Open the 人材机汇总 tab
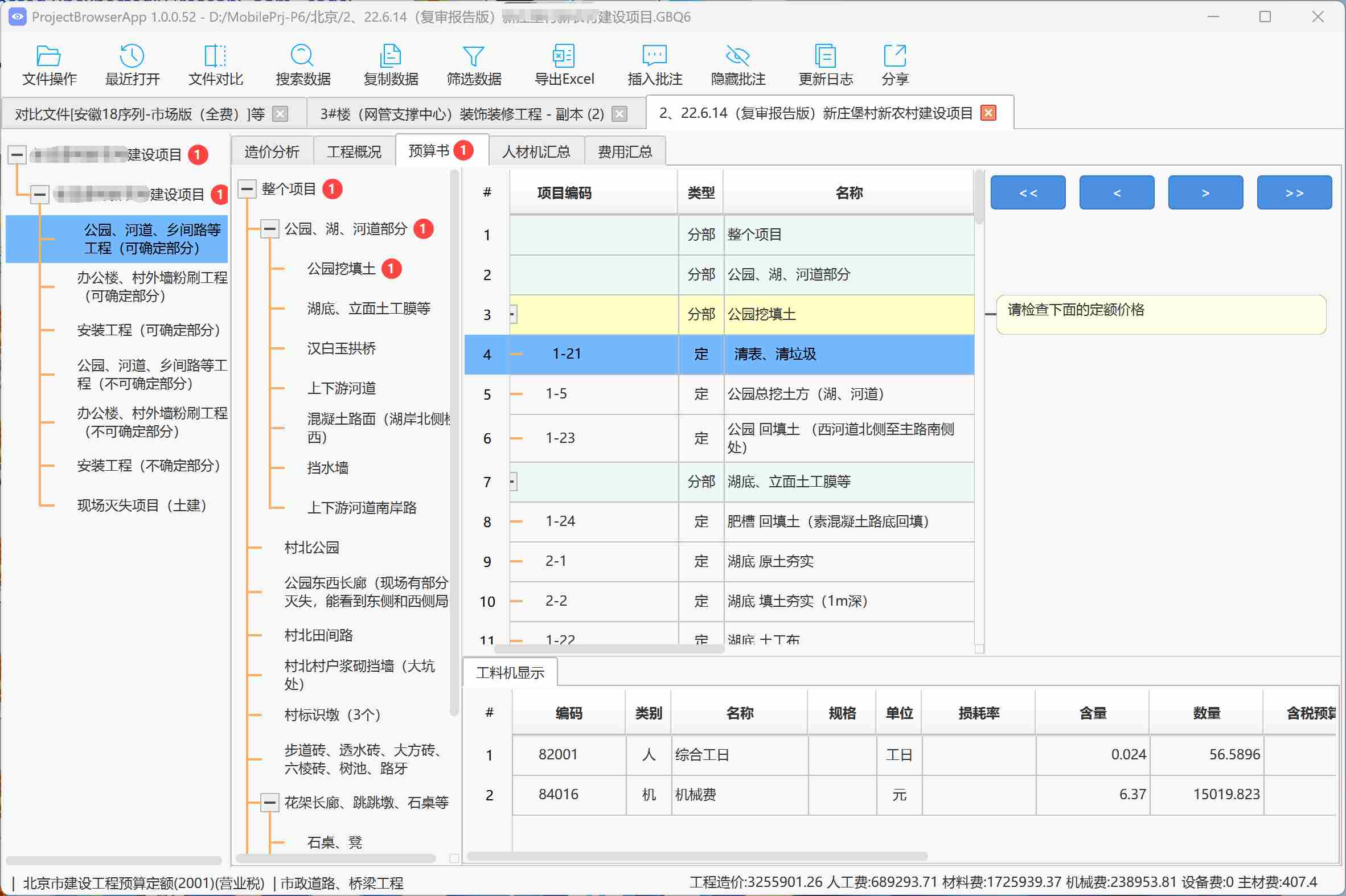This screenshot has width=1346, height=896. click(x=536, y=151)
